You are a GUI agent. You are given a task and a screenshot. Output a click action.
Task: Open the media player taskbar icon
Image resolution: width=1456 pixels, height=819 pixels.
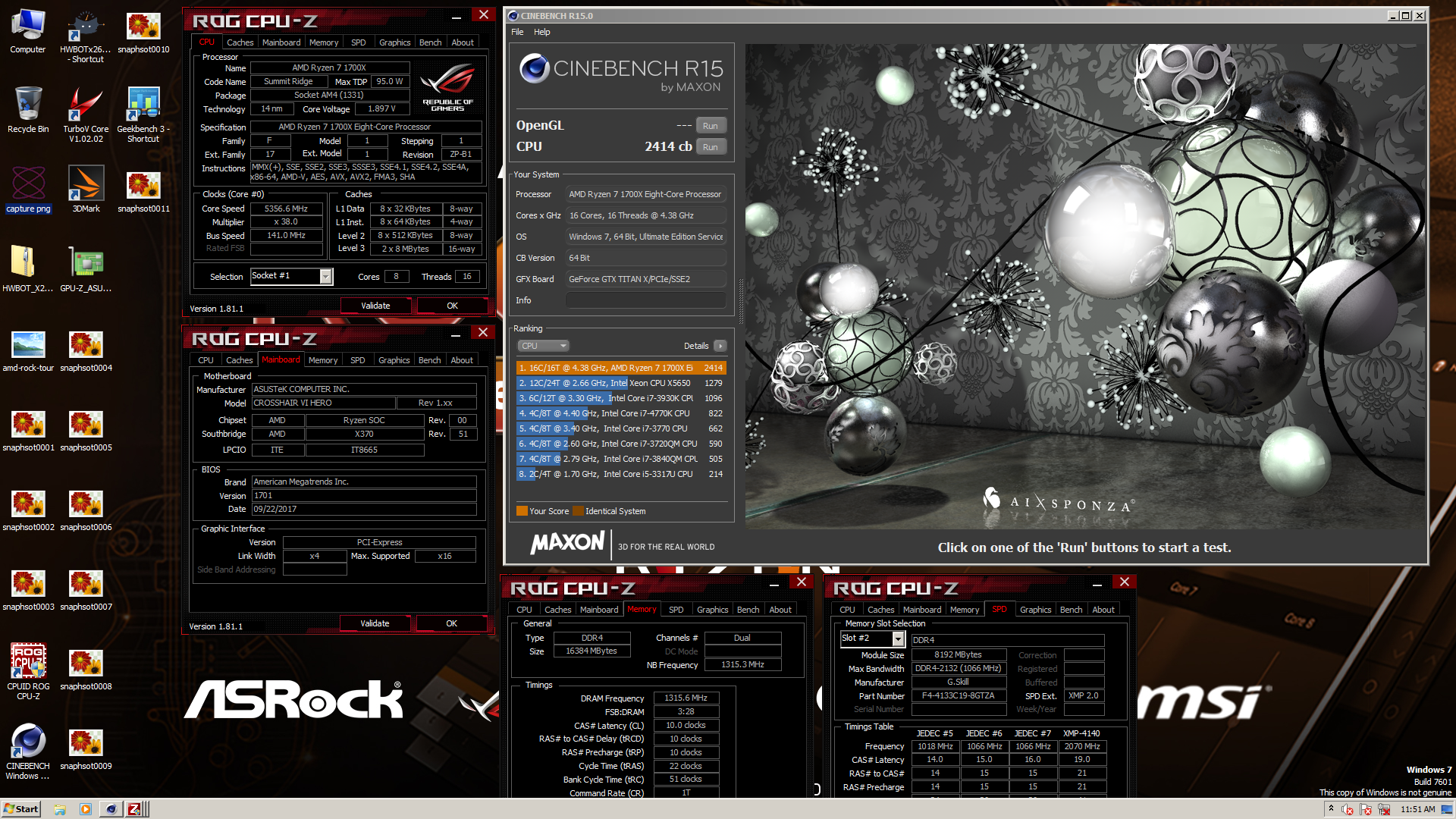(x=86, y=809)
